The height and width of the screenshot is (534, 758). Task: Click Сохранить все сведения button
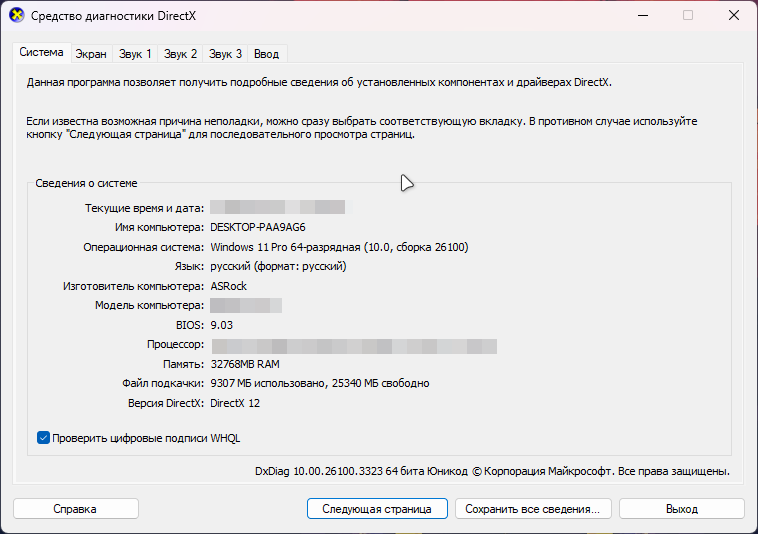point(533,509)
